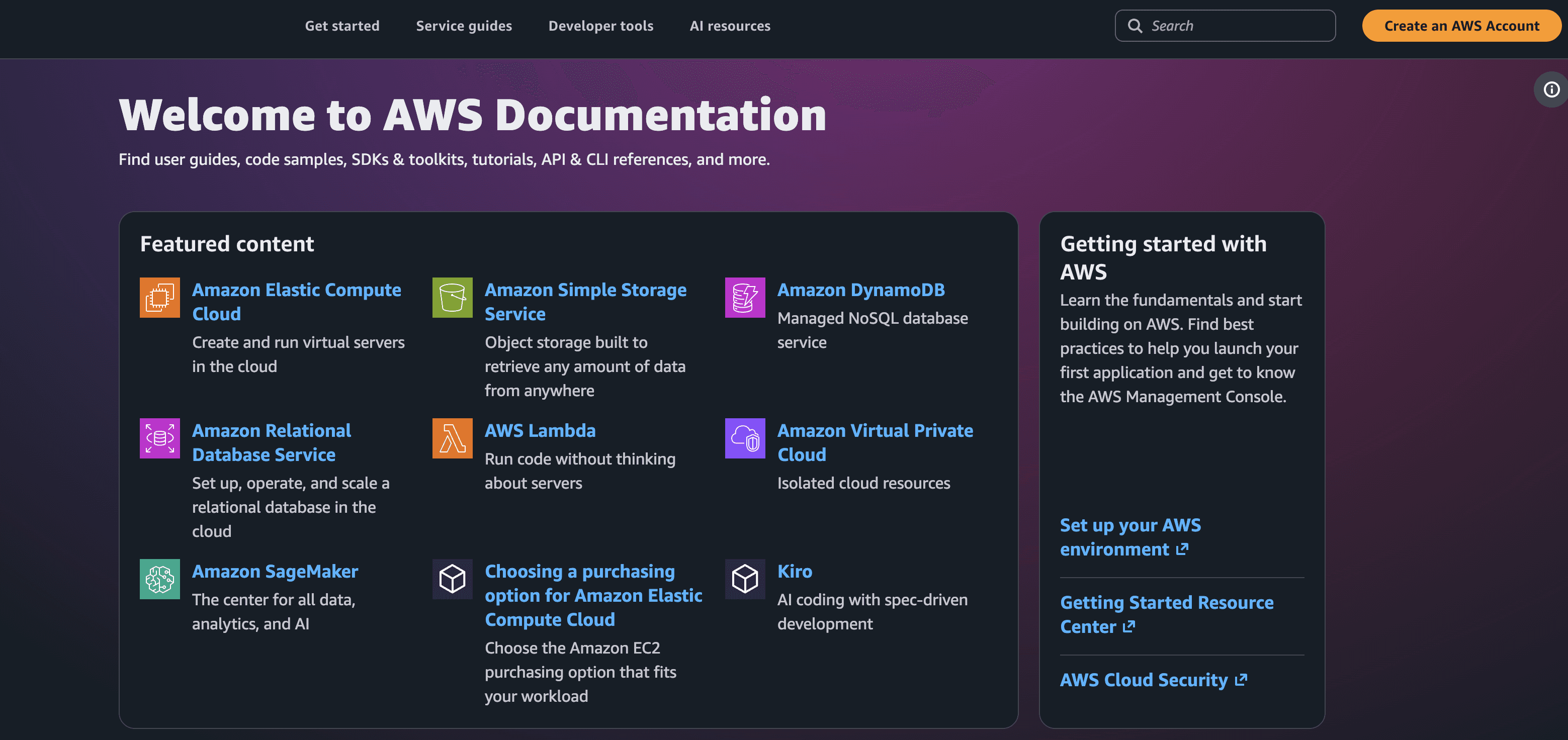
Task: Click external link icon after Getting Started Resource Center
Action: 1129,627
